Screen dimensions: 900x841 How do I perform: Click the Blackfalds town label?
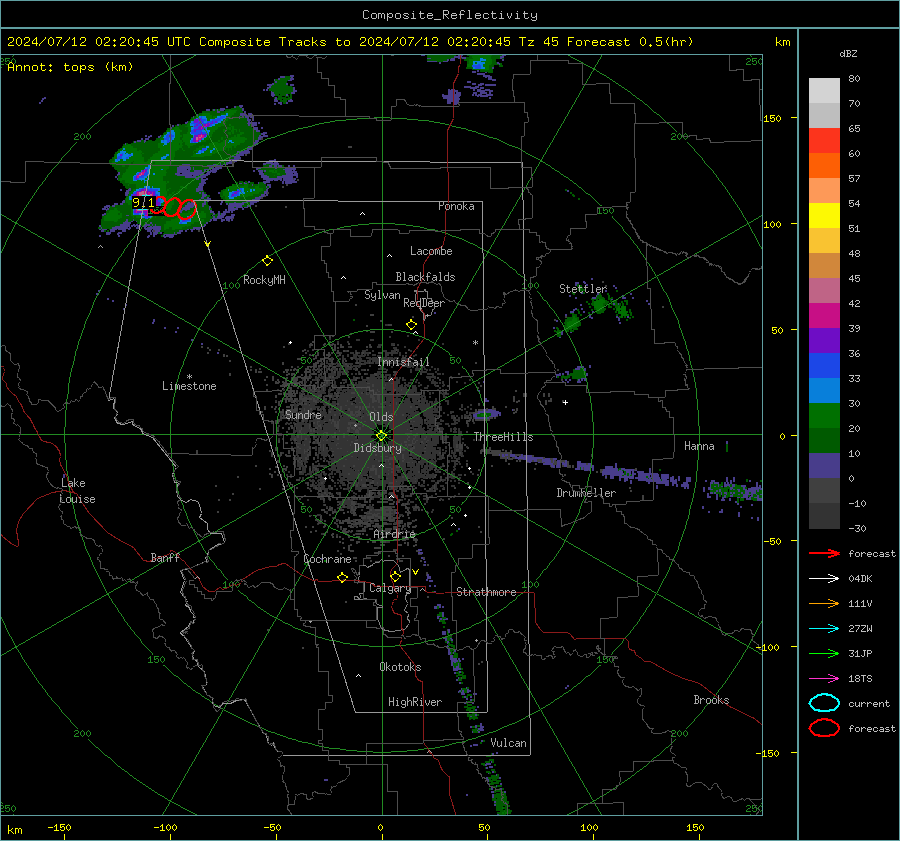[425, 277]
